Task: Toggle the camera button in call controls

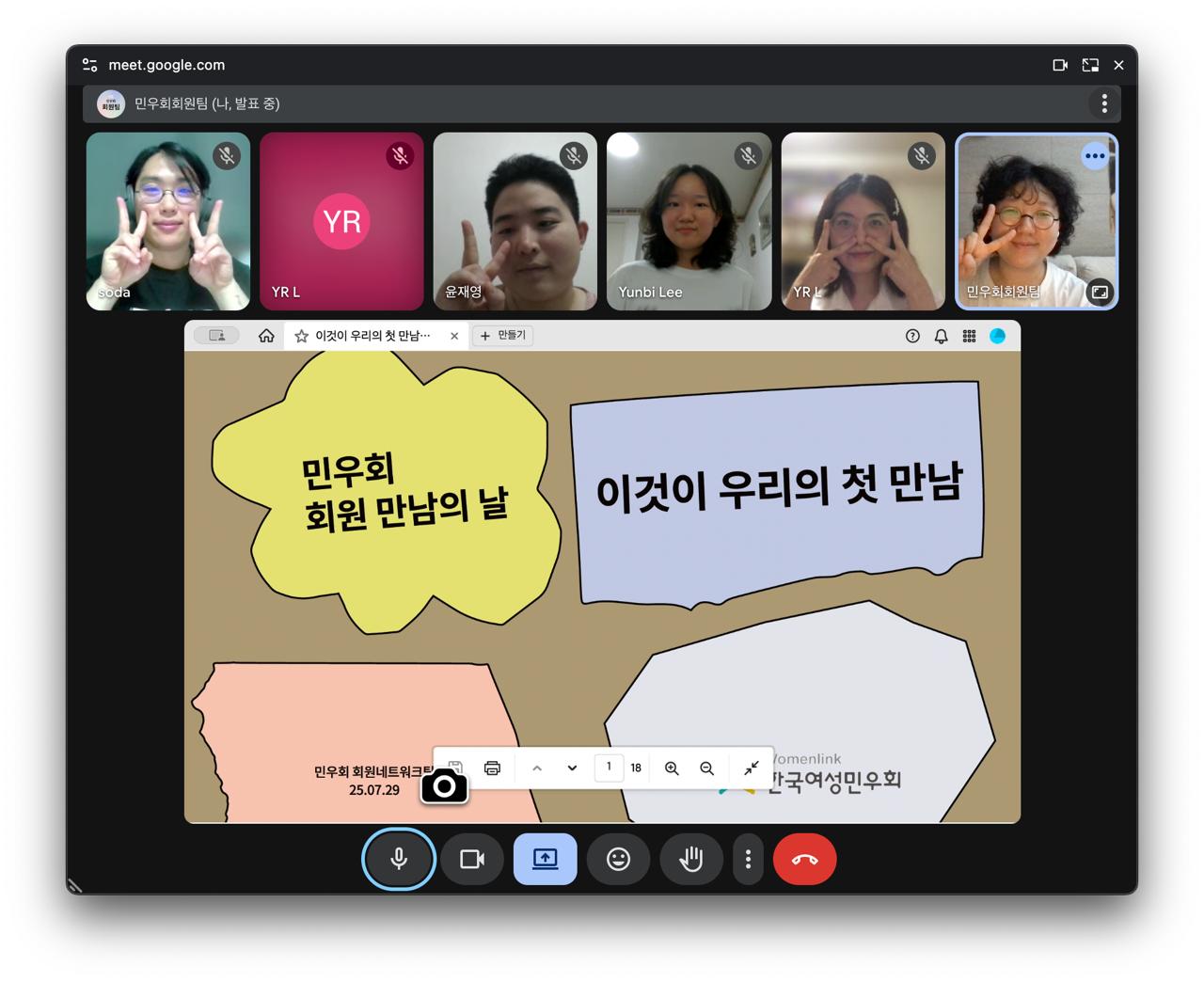Action: coord(472,859)
